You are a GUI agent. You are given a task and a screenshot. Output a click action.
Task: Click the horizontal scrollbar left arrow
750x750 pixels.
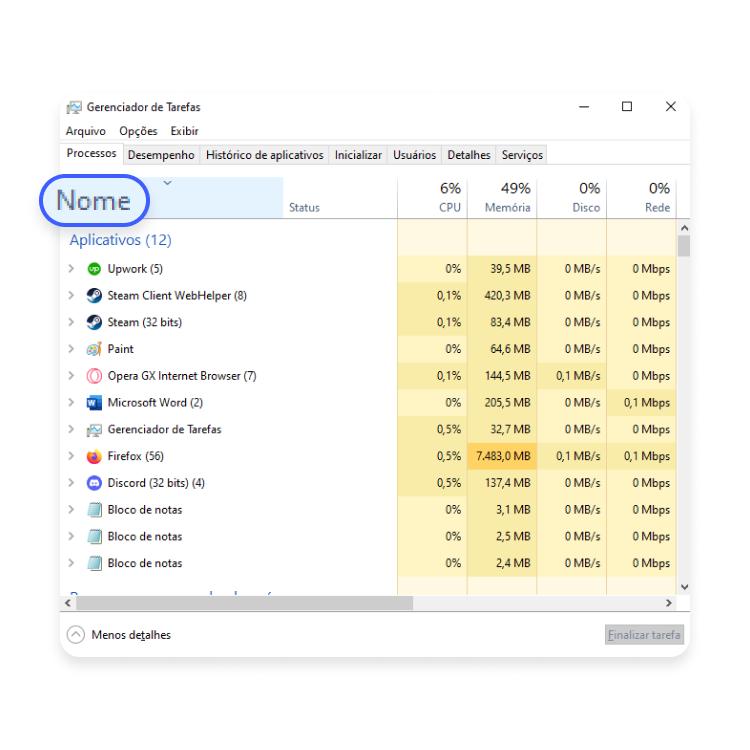click(x=68, y=603)
